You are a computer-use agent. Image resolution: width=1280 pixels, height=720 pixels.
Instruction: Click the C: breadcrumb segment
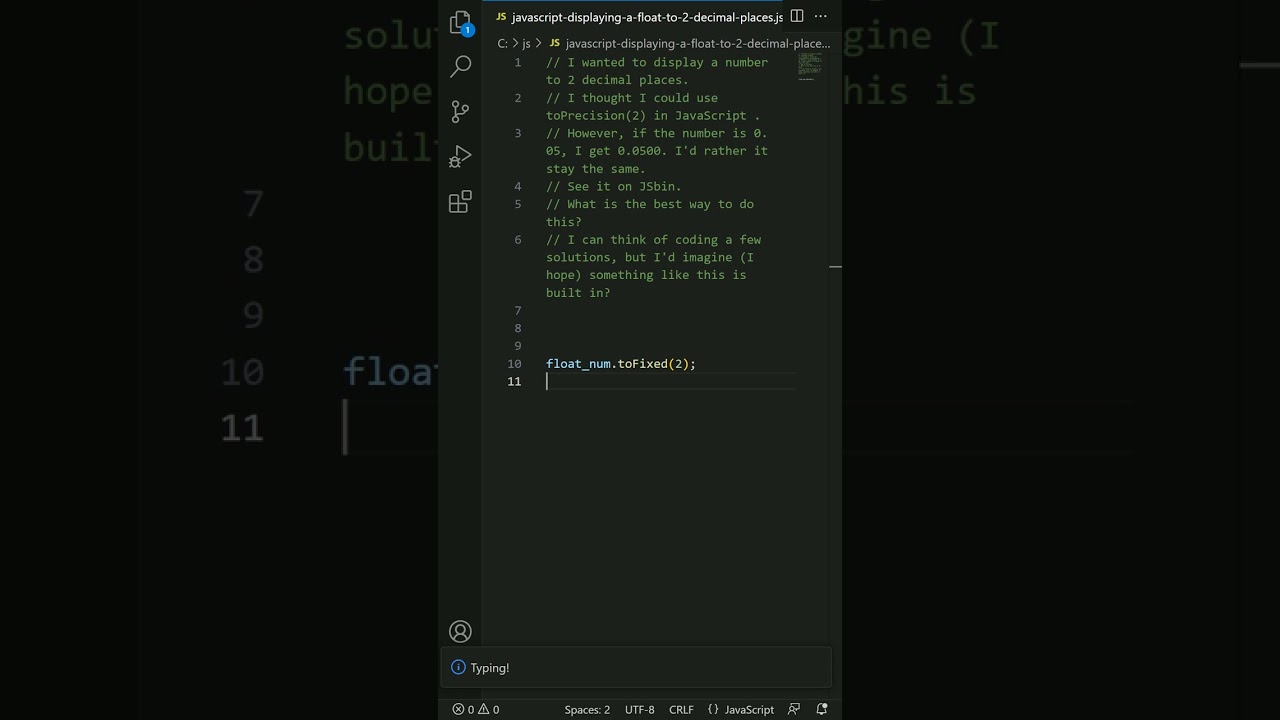tap(503, 43)
